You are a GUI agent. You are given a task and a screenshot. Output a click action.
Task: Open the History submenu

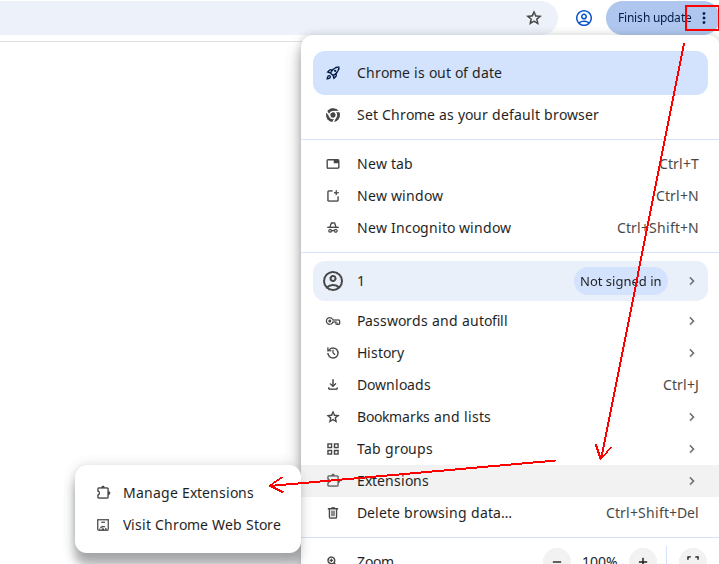point(510,353)
